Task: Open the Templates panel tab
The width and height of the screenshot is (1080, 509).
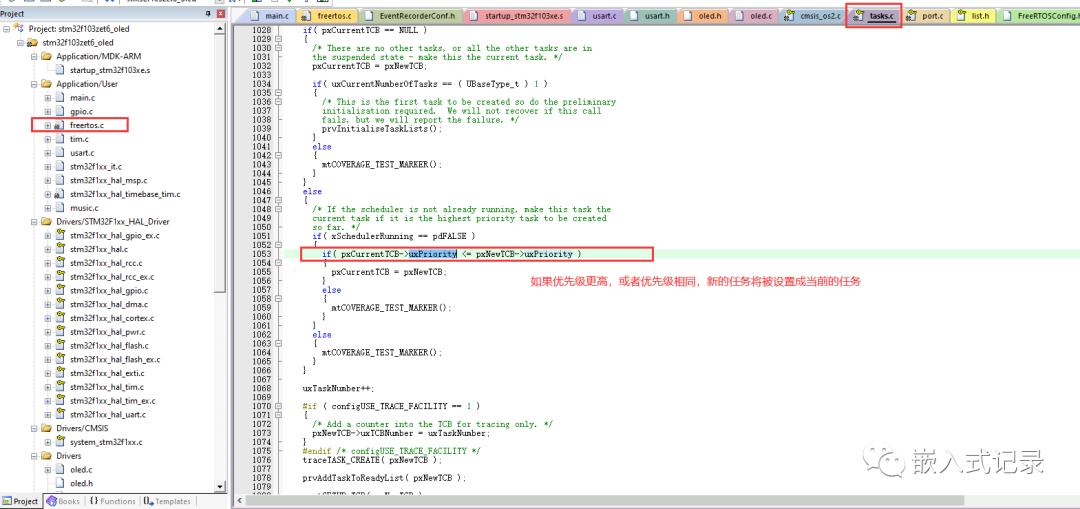Action: [167, 501]
